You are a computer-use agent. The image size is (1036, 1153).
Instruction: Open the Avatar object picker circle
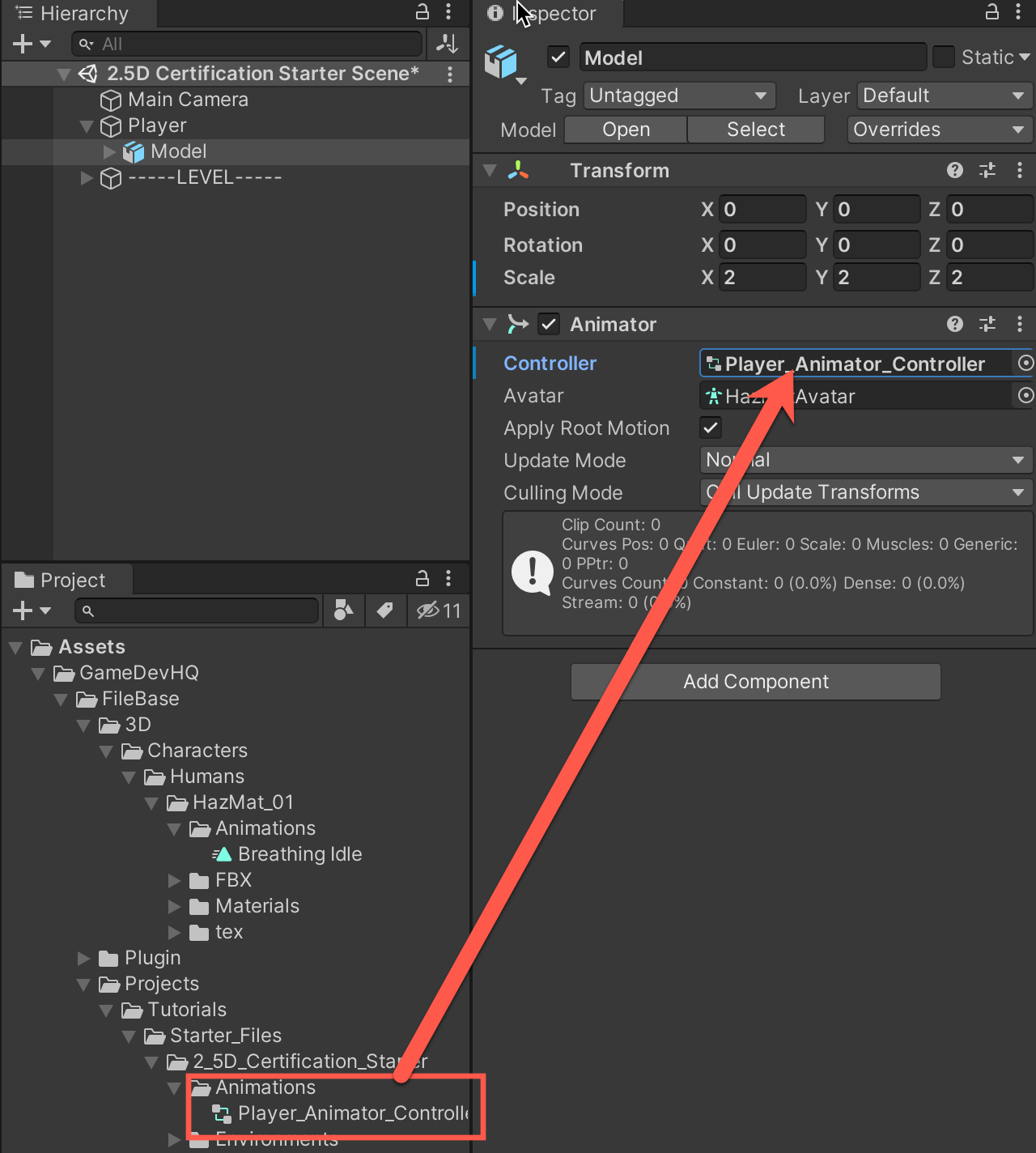tap(1025, 396)
